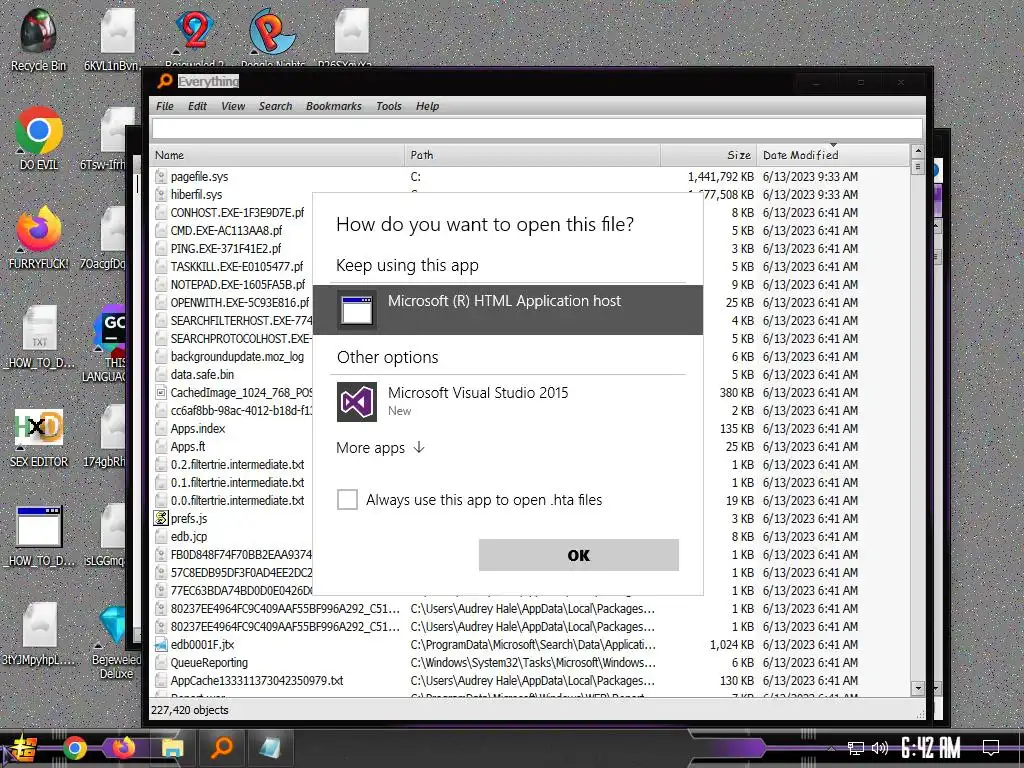Click the Everything search input box
This screenshot has width=1024, height=768.
537,128
